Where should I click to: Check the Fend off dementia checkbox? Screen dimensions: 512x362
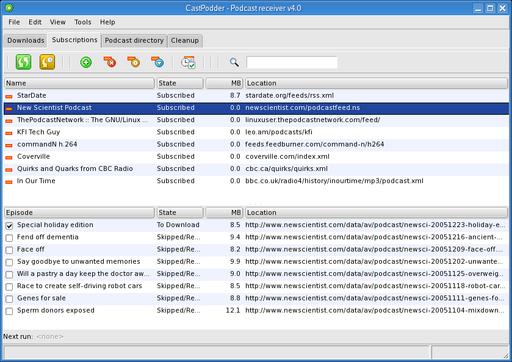pyautogui.click(x=9, y=238)
